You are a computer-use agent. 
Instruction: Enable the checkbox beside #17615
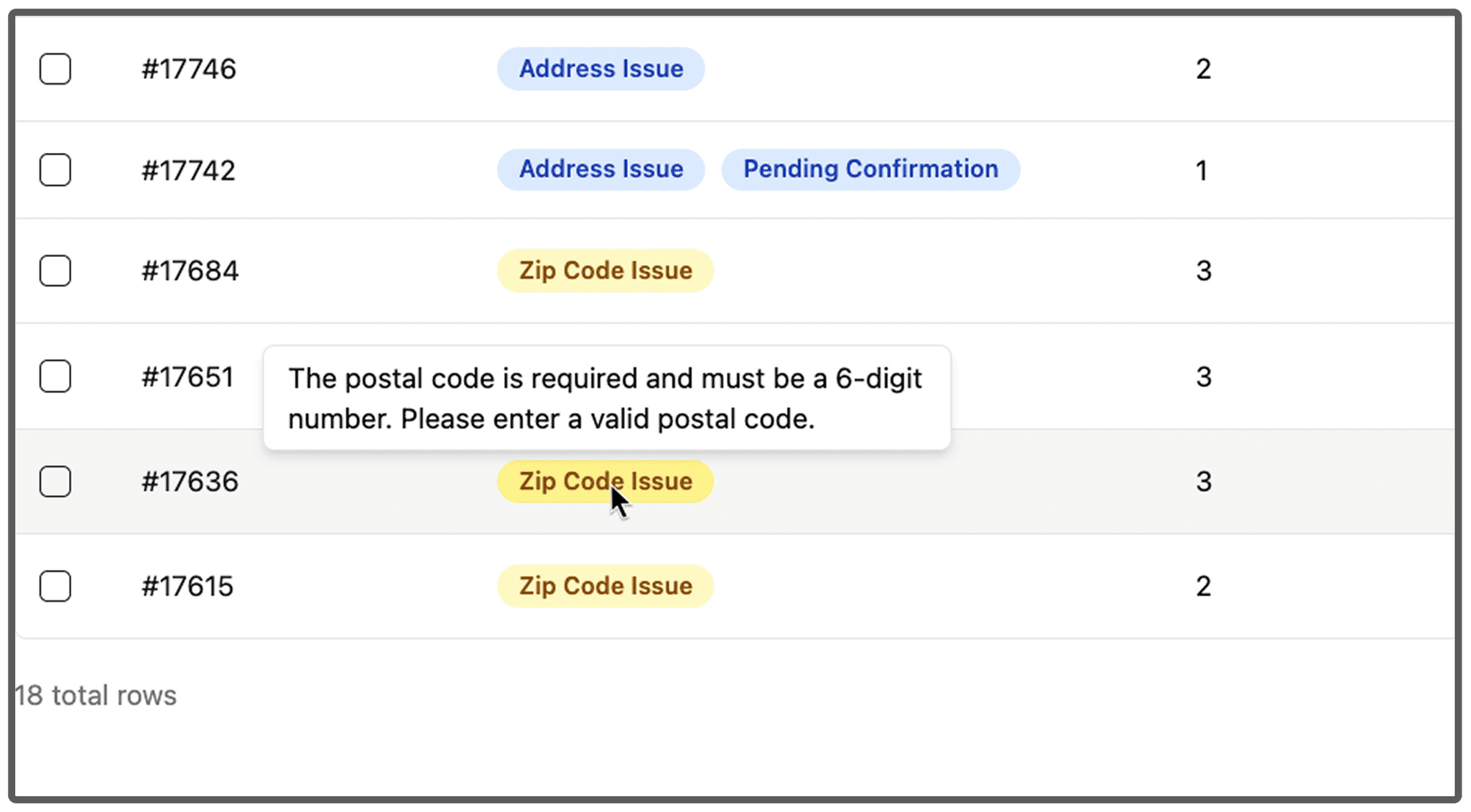click(55, 586)
